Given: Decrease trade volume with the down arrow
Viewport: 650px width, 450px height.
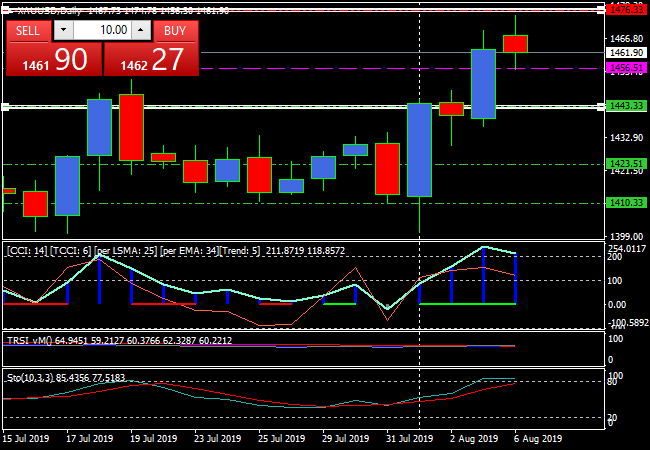Looking at the screenshot, I should point(58,31).
